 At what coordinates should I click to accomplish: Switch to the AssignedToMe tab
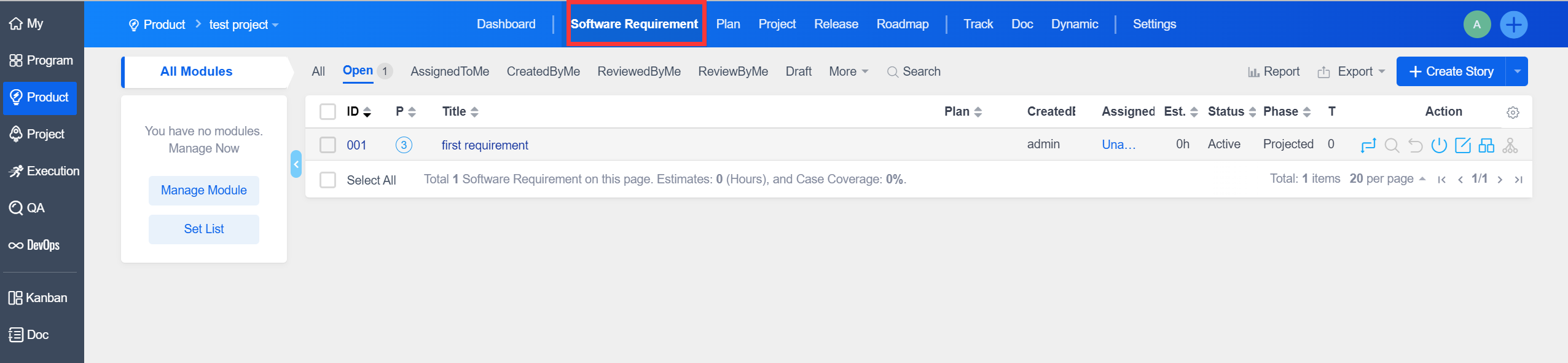450,71
